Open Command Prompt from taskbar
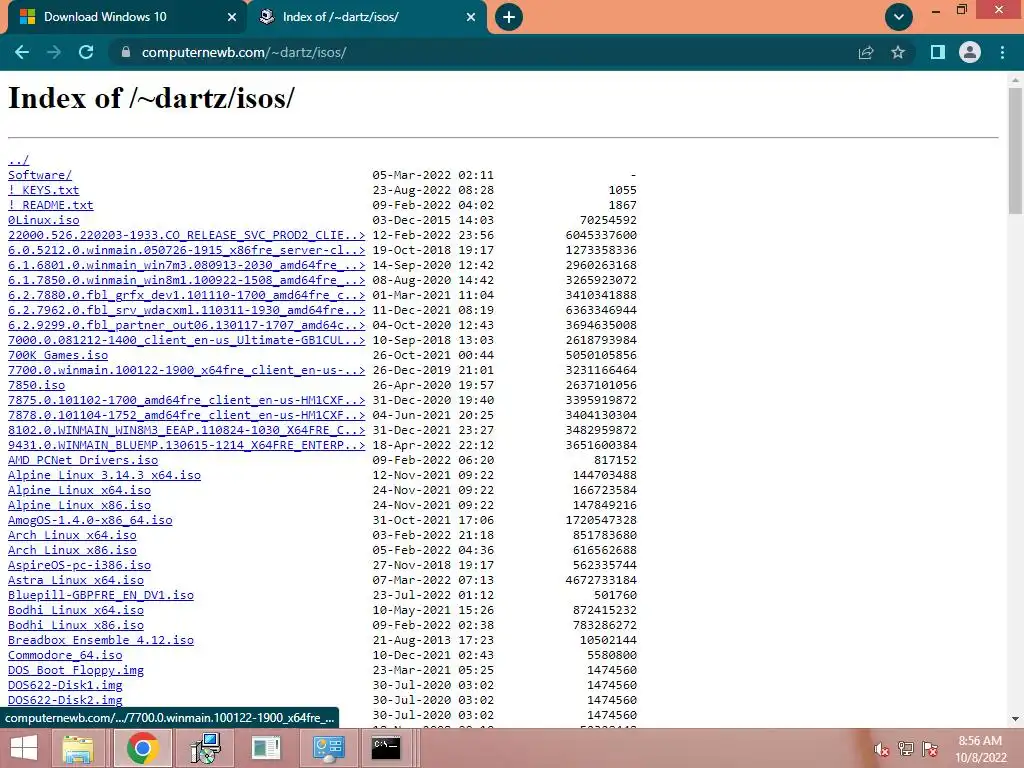Screen dimensions: 1024x768 tap(386, 748)
